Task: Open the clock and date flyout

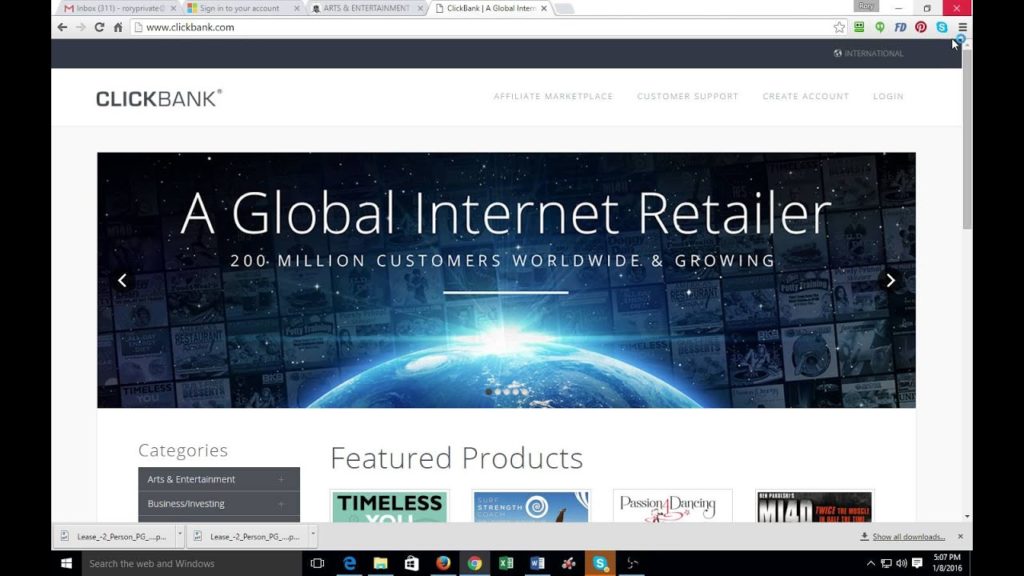Action: [x=947, y=563]
